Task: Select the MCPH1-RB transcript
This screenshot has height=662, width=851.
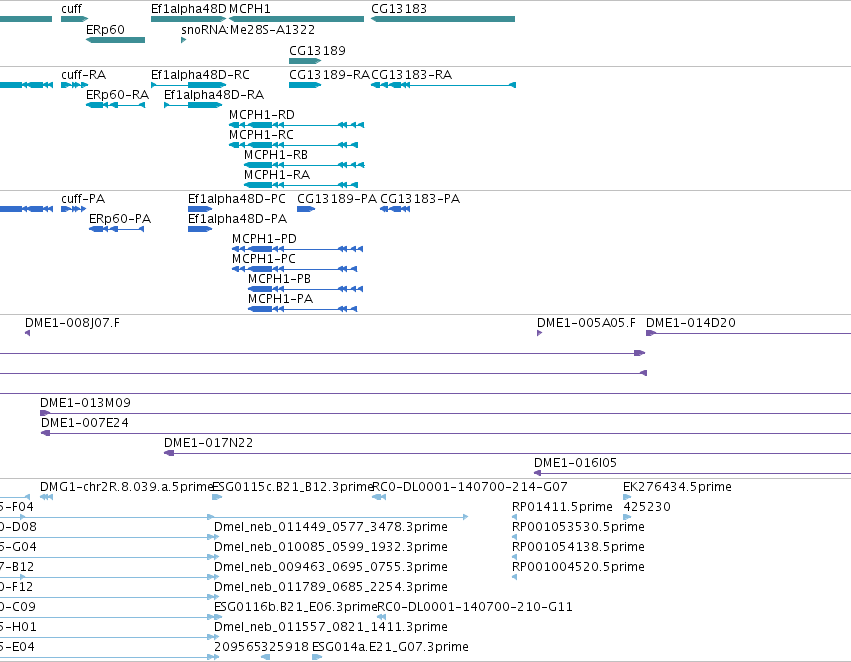Action: [304, 165]
